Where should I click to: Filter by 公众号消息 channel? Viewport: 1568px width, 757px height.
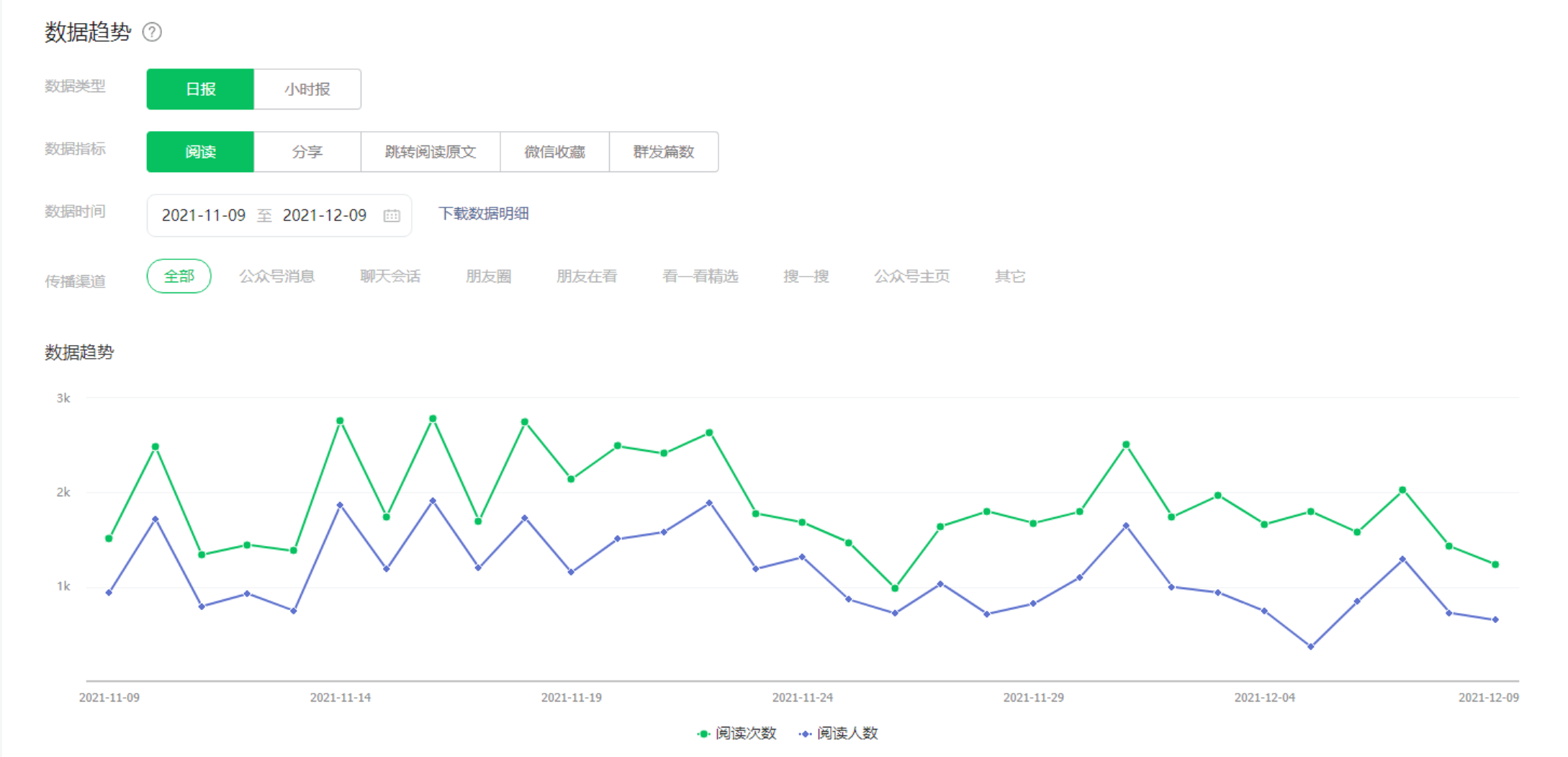[277, 277]
